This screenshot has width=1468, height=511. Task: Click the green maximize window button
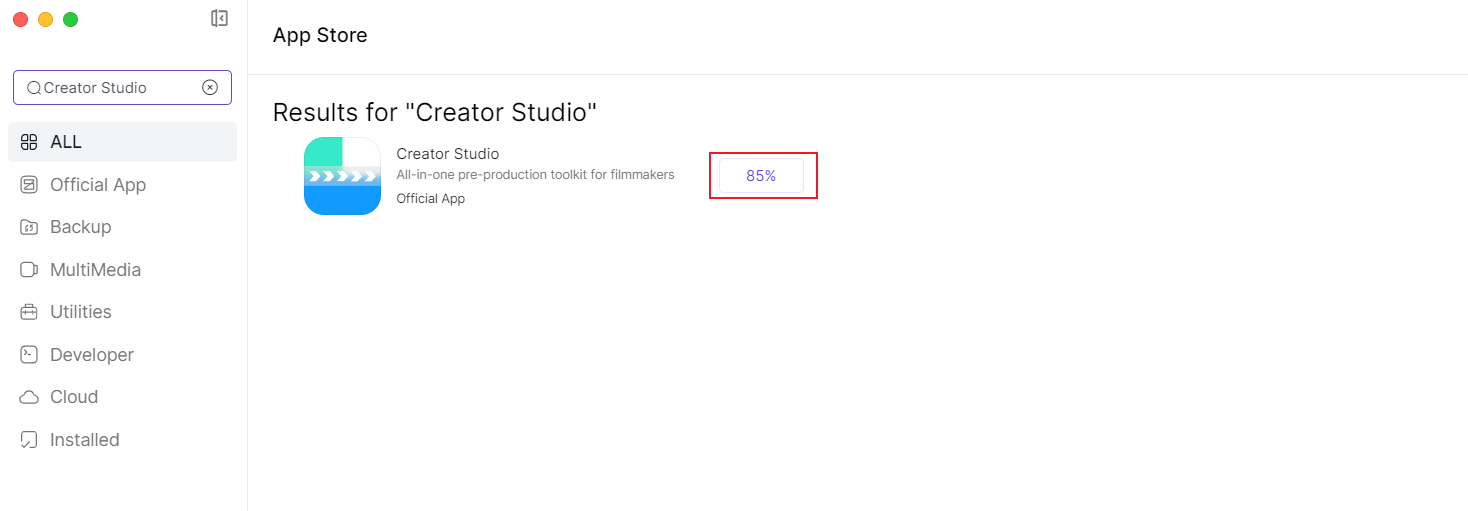click(x=70, y=19)
